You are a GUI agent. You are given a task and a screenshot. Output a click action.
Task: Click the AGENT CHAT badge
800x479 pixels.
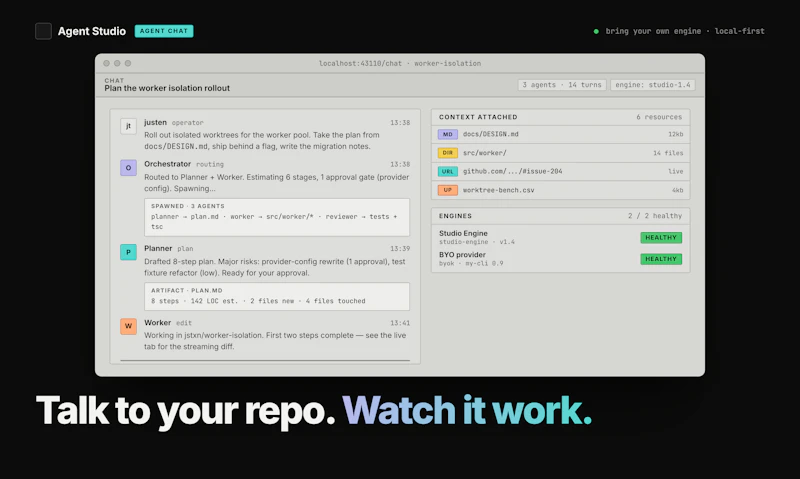pos(164,31)
